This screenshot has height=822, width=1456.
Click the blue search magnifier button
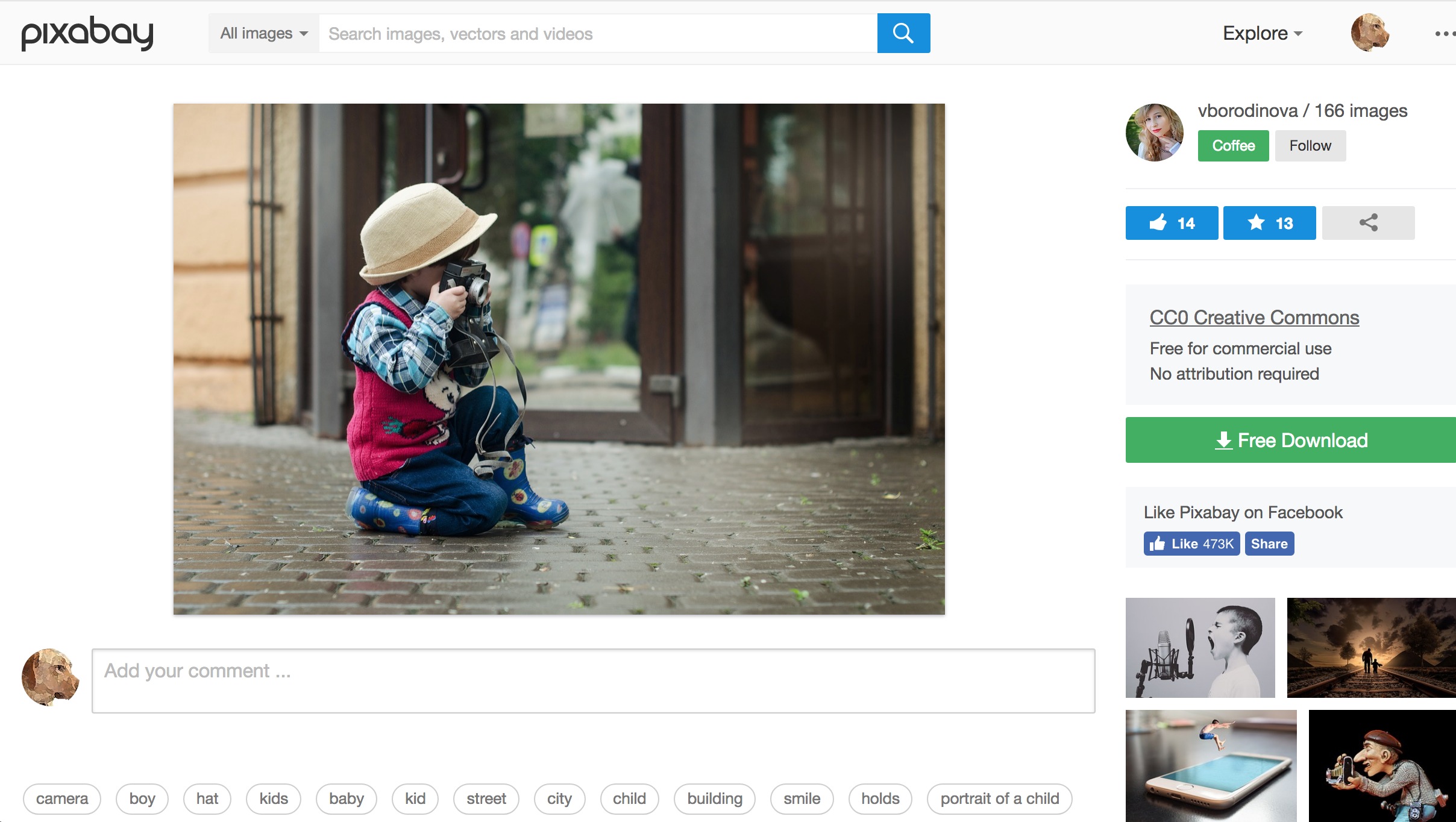tap(903, 33)
